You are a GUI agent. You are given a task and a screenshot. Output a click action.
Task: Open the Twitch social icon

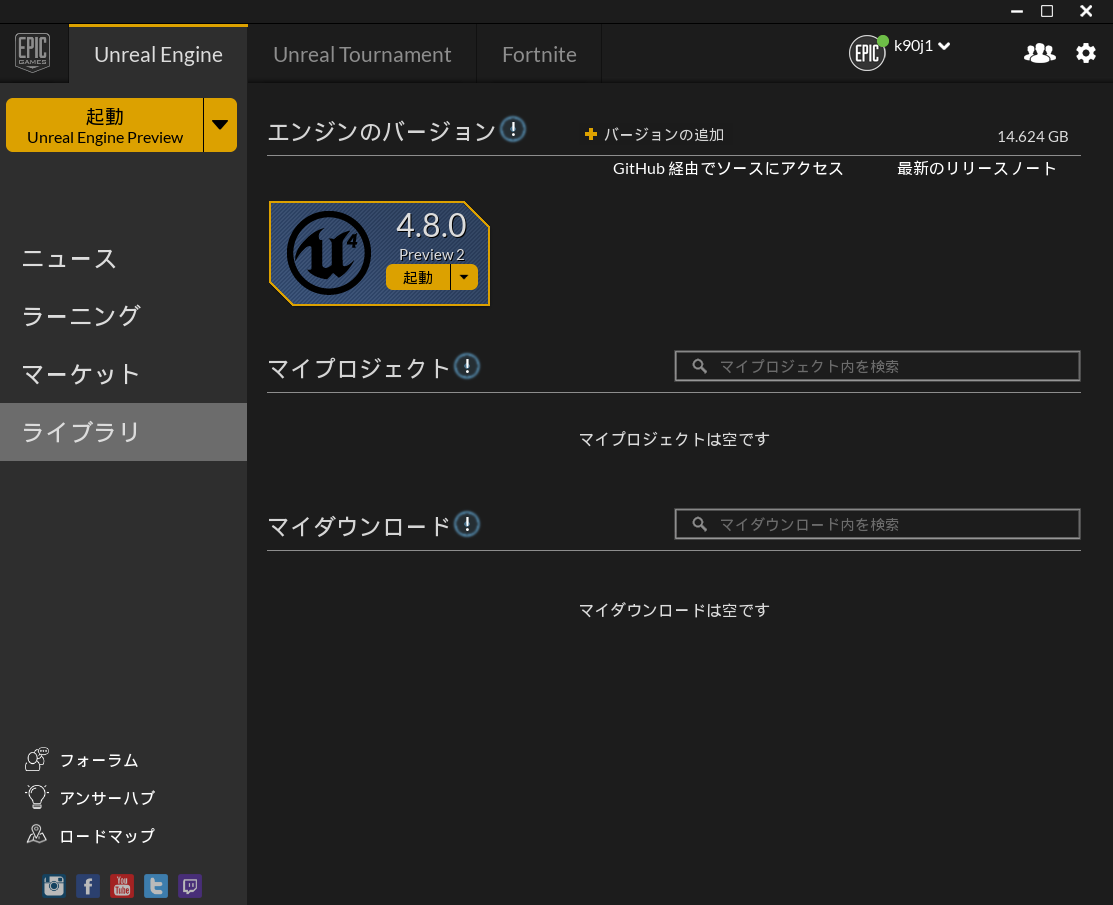(x=190, y=886)
